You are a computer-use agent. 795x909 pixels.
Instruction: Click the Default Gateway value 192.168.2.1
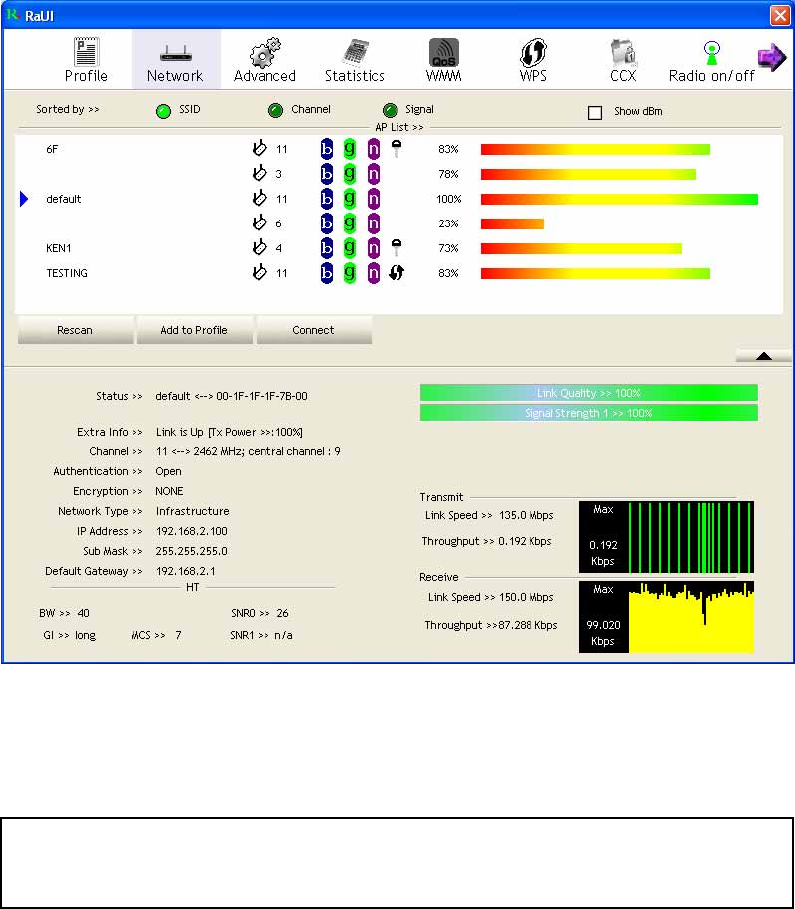(x=186, y=571)
